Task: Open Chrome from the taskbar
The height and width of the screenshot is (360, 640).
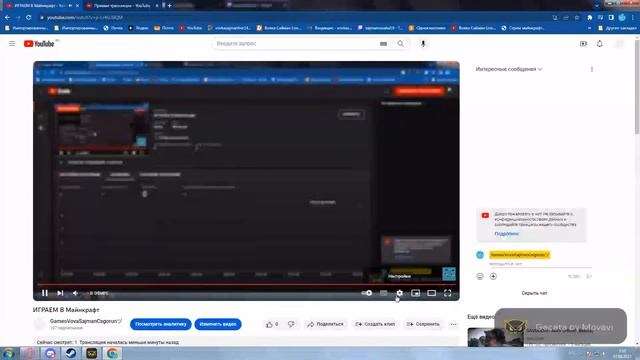Action: pyautogui.click(x=112, y=353)
